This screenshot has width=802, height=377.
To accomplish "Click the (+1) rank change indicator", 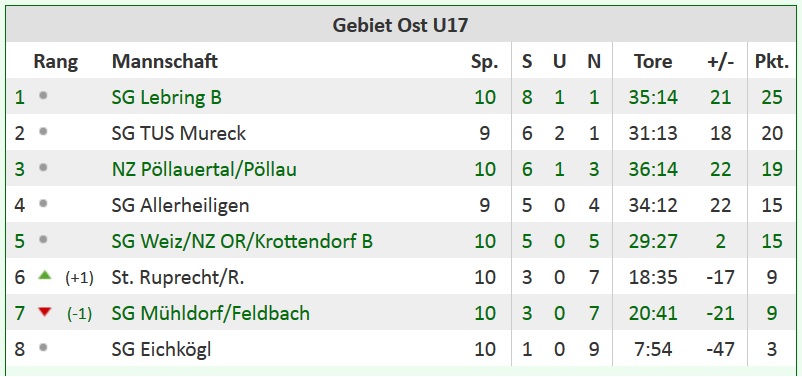I will coord(79,278).
